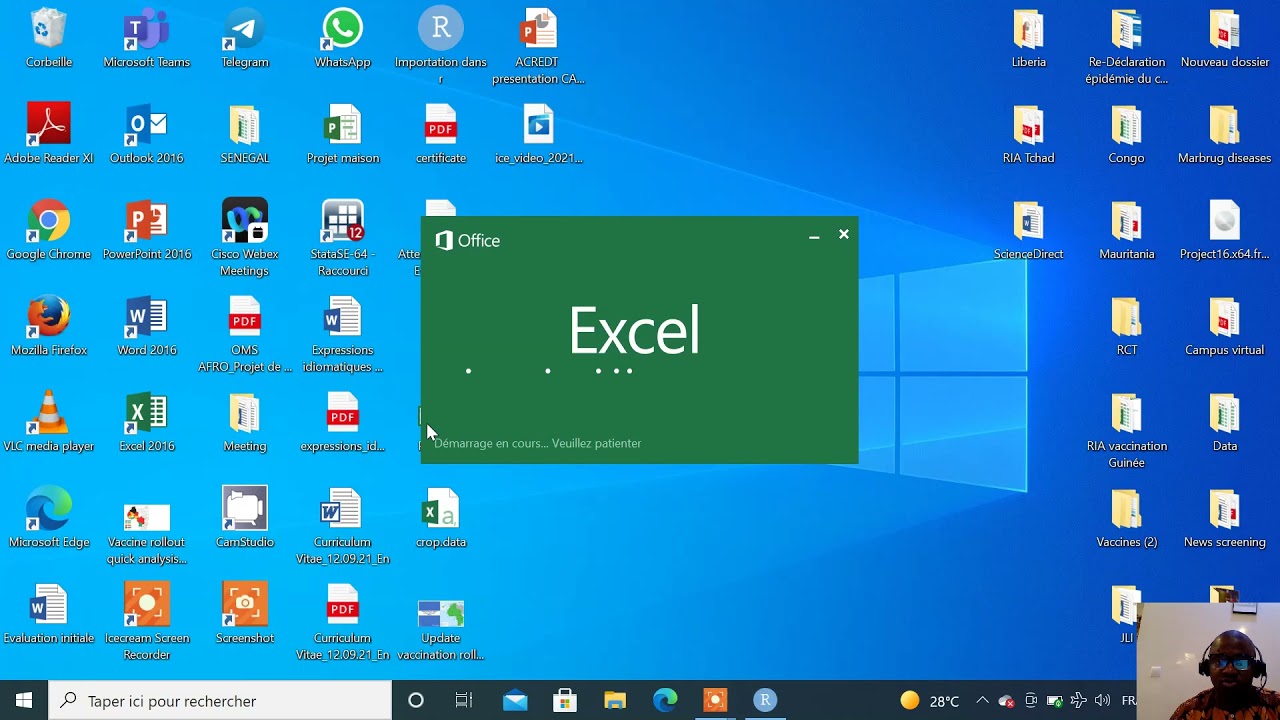Select the StataSE-64 Raccourci shortcut
1280x720 pixels.
click(x=343, y=238)
